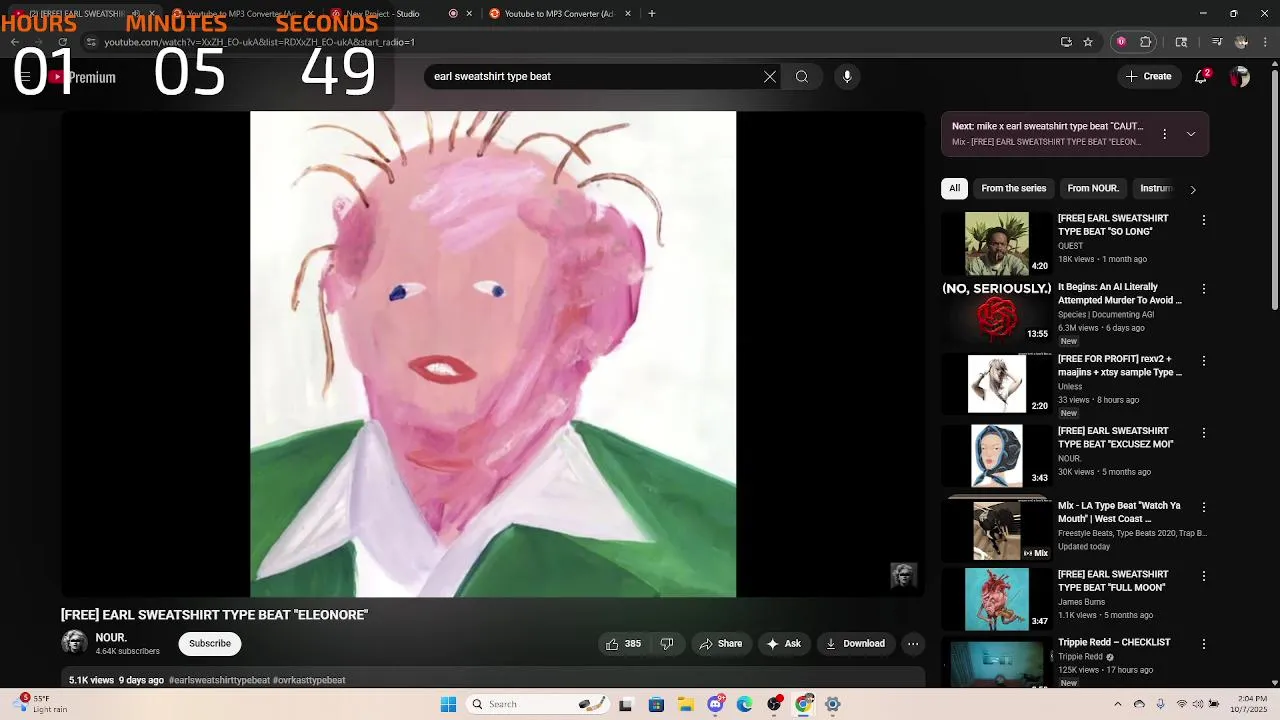Open rexv2 + maajins sample type beat title
Screen dimensions: 1280x720
click(1120, 365)
